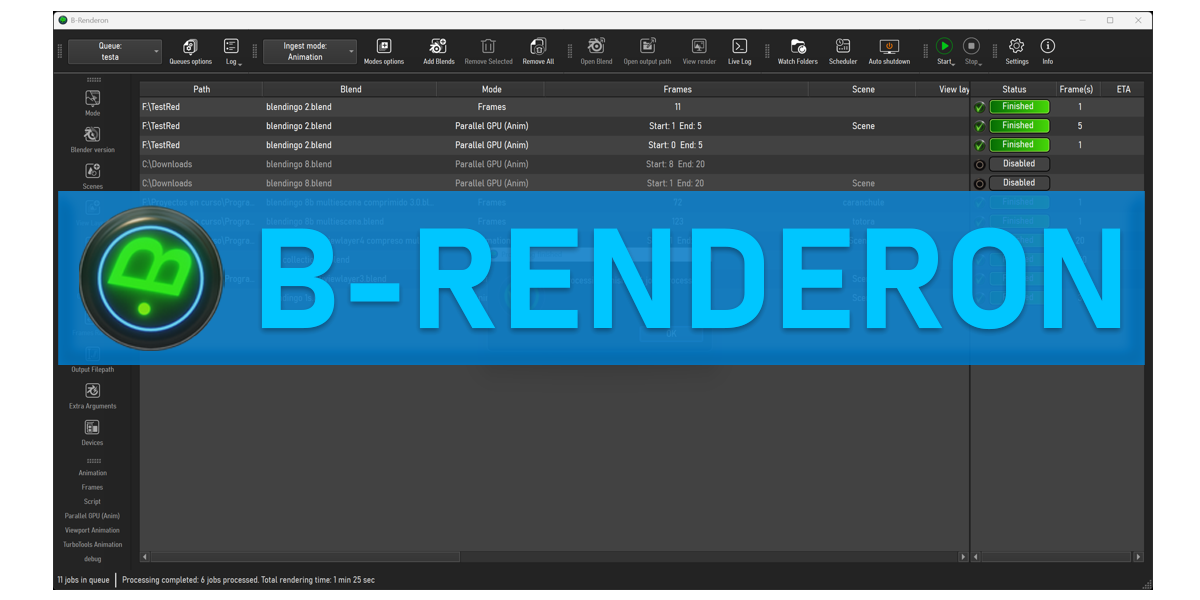Select the Animation mode in sidebar

tap(92, 473)
